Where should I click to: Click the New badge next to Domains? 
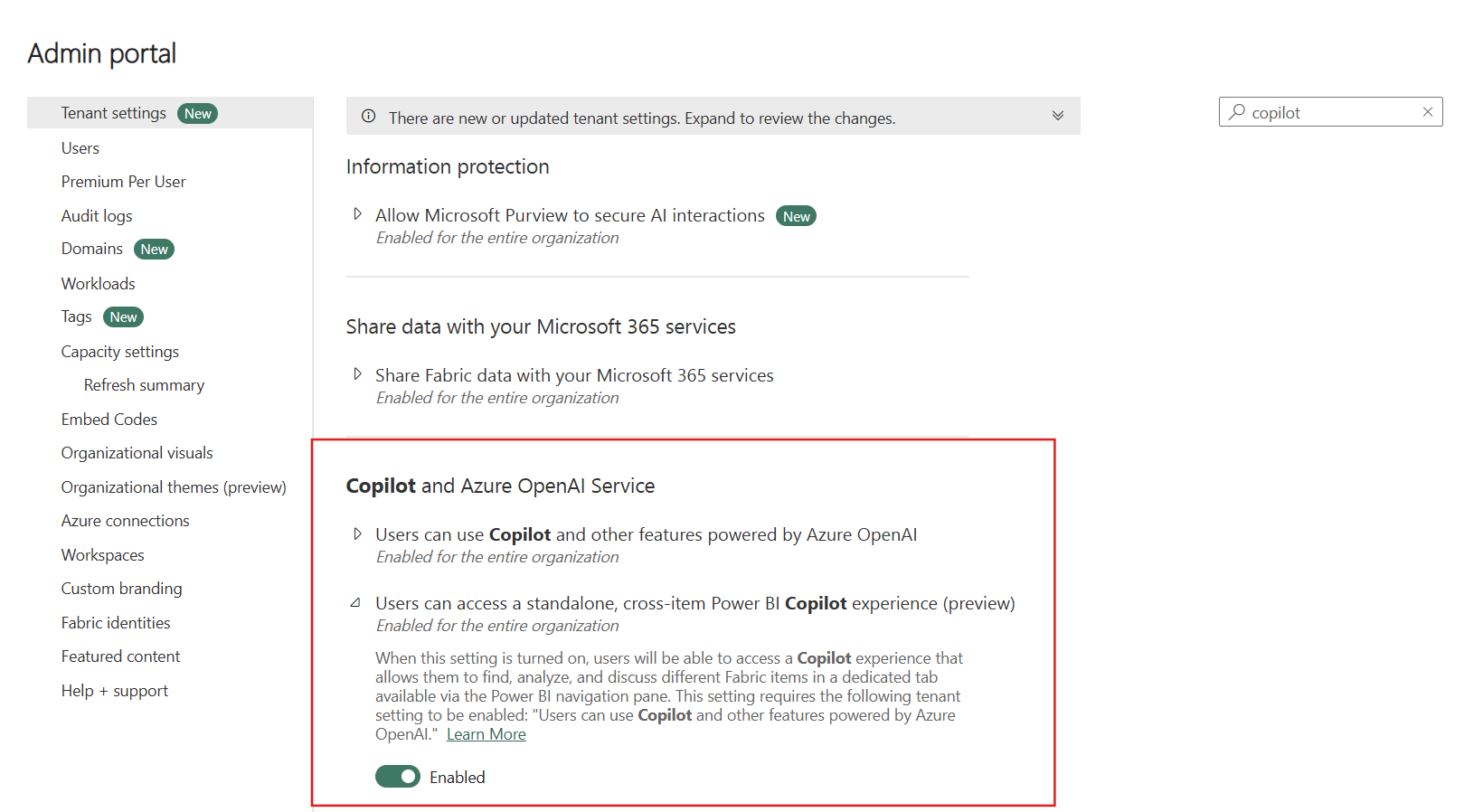[x=154, y=250]
